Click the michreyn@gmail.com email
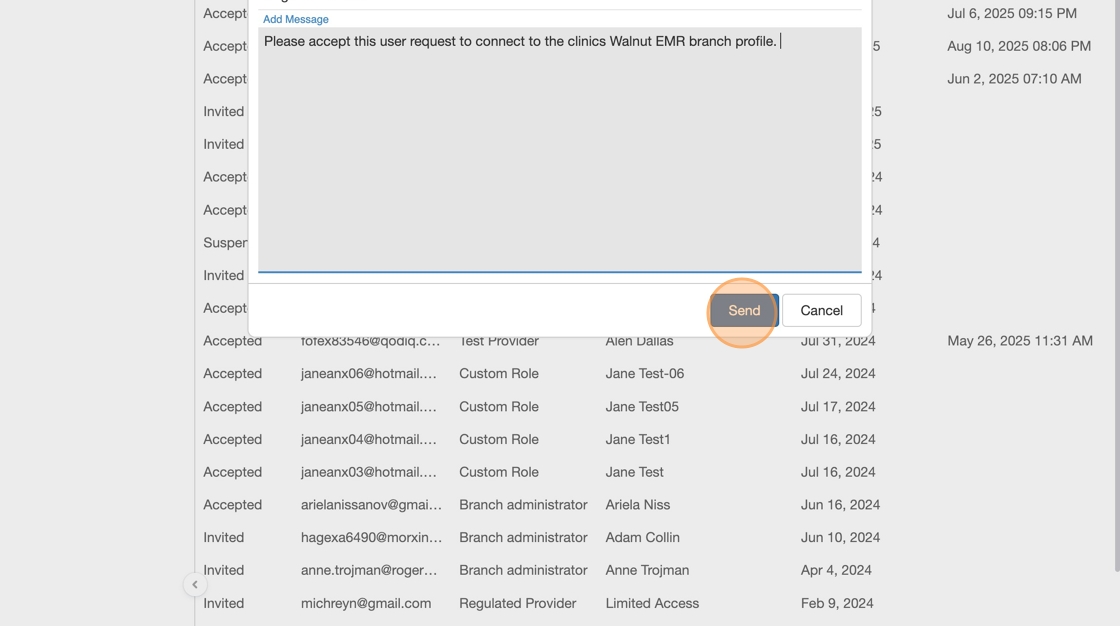Viewport: 1120px width, 626px height. coord(366,603)
